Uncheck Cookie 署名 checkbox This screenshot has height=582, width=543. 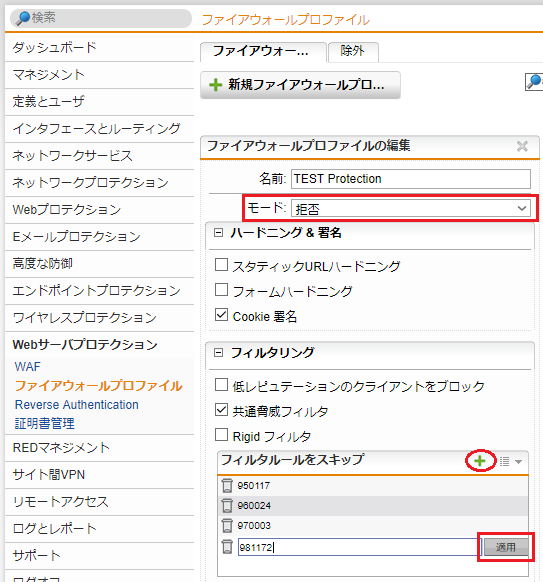(x=222, y=315)
